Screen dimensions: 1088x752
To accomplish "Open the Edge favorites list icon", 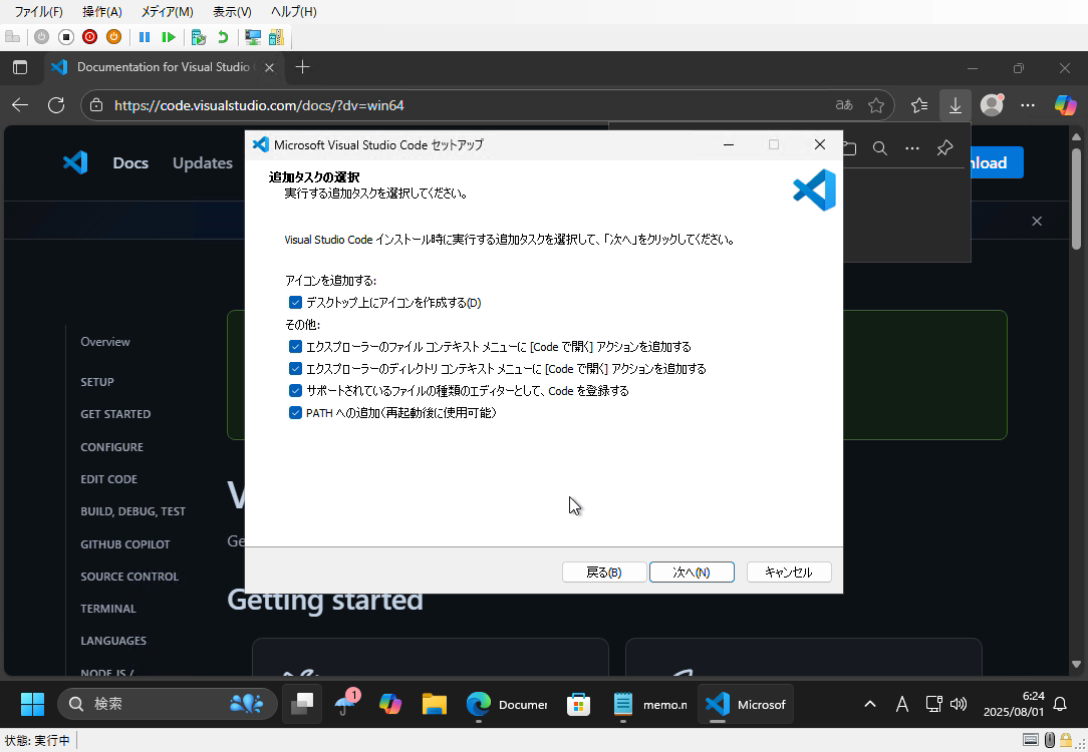I will (919, 105).
